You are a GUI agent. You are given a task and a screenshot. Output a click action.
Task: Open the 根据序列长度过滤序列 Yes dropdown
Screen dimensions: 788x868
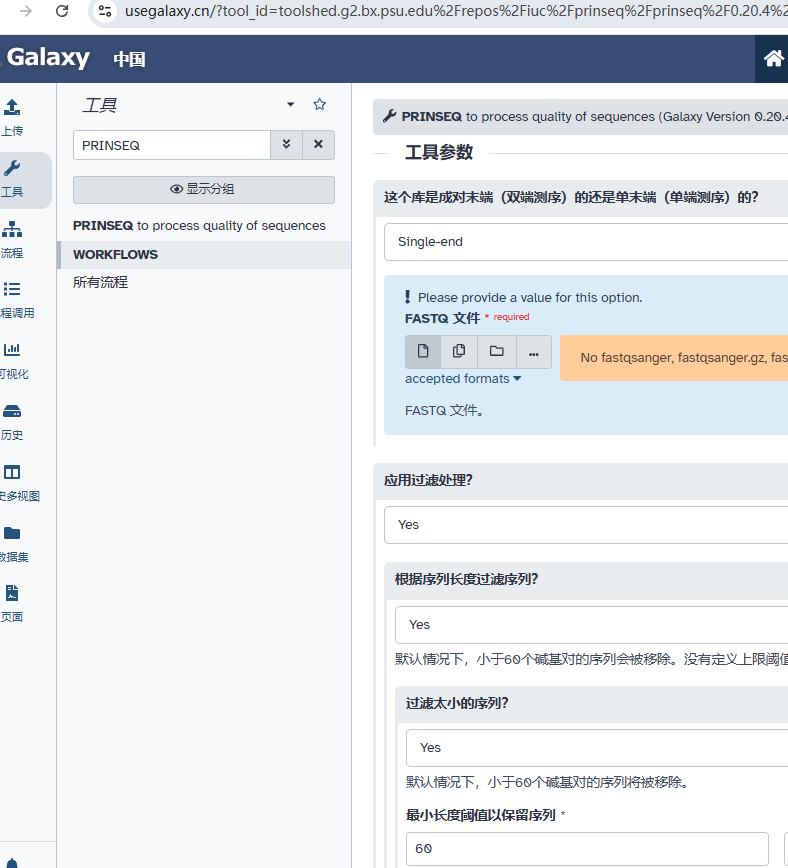coord(591,625)
